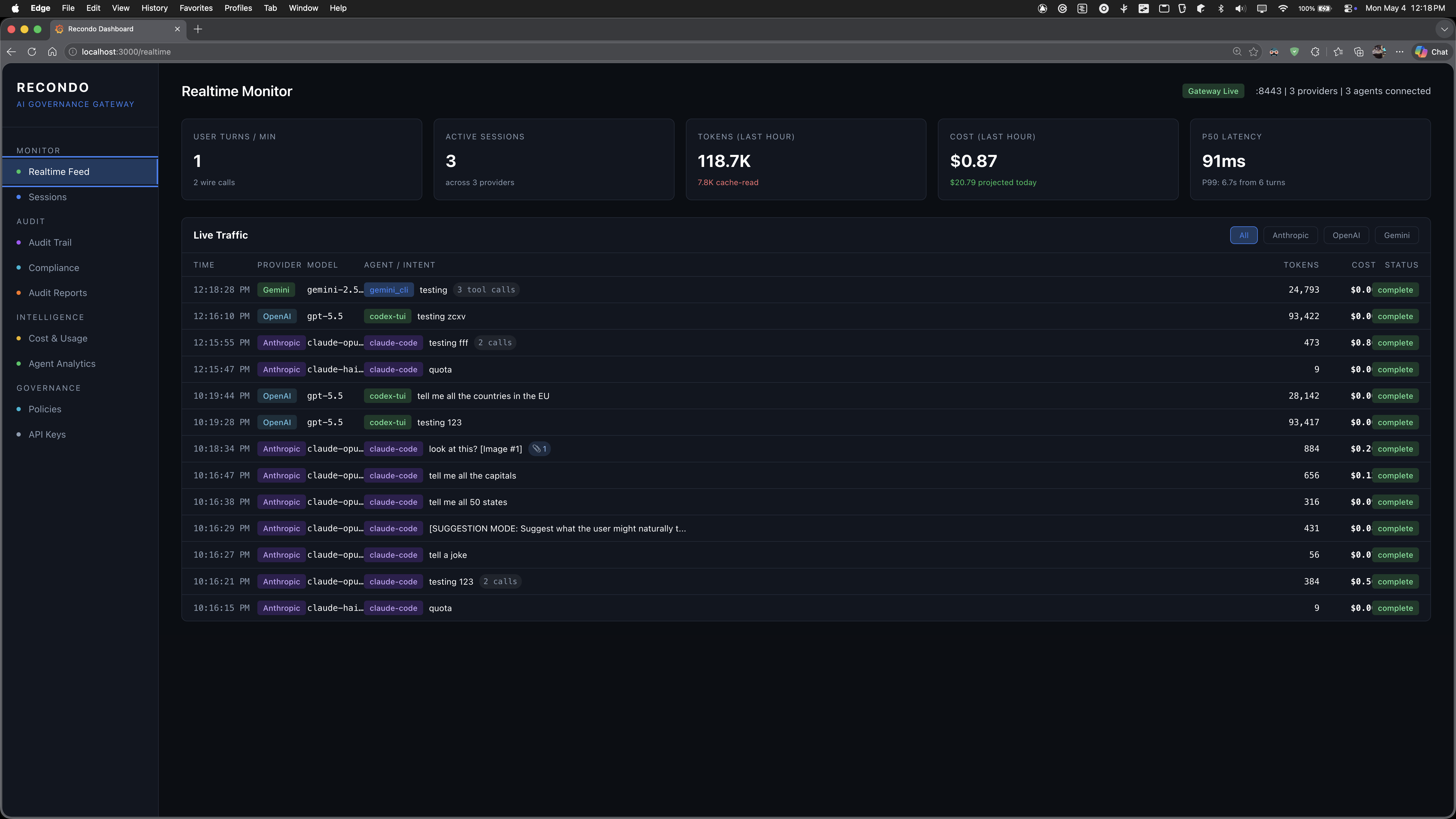Image resolution: width=1456 pixels, height=819 pixels.
Task: Select Realtime Feed in the sidebar
Action: (80, 172)
